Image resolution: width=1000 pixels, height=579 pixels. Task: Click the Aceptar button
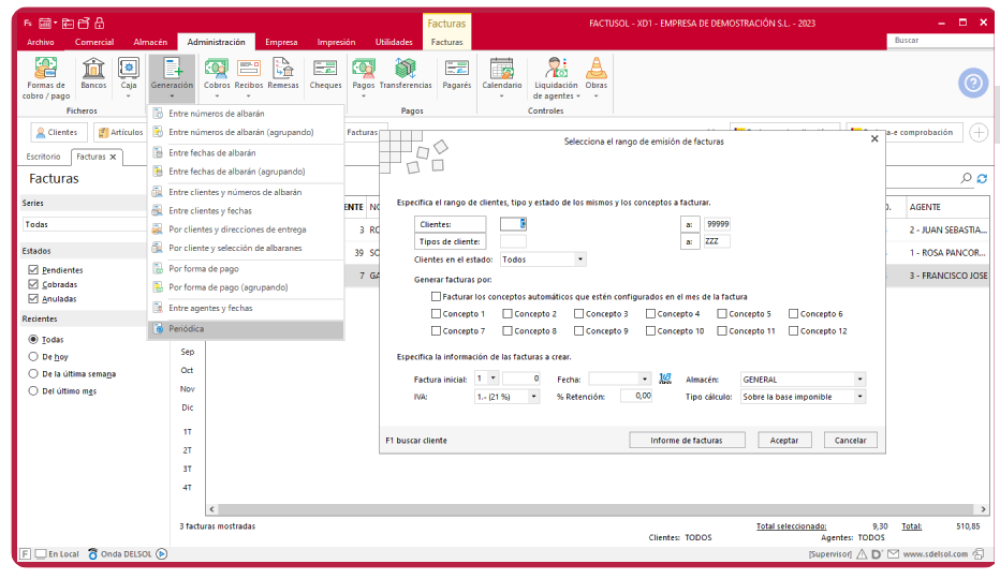pyautogui.click(x=784, y=440)
